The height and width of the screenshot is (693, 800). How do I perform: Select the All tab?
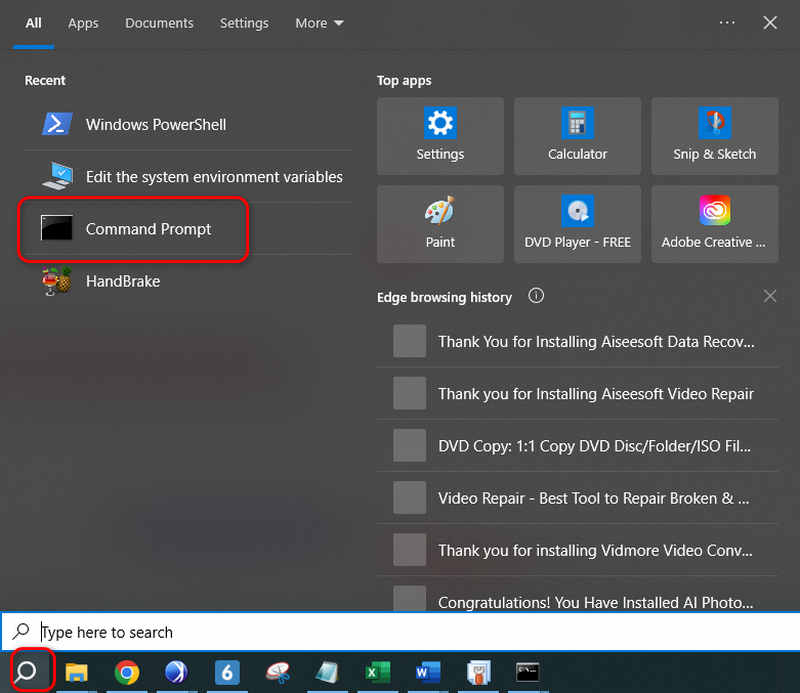34,23
